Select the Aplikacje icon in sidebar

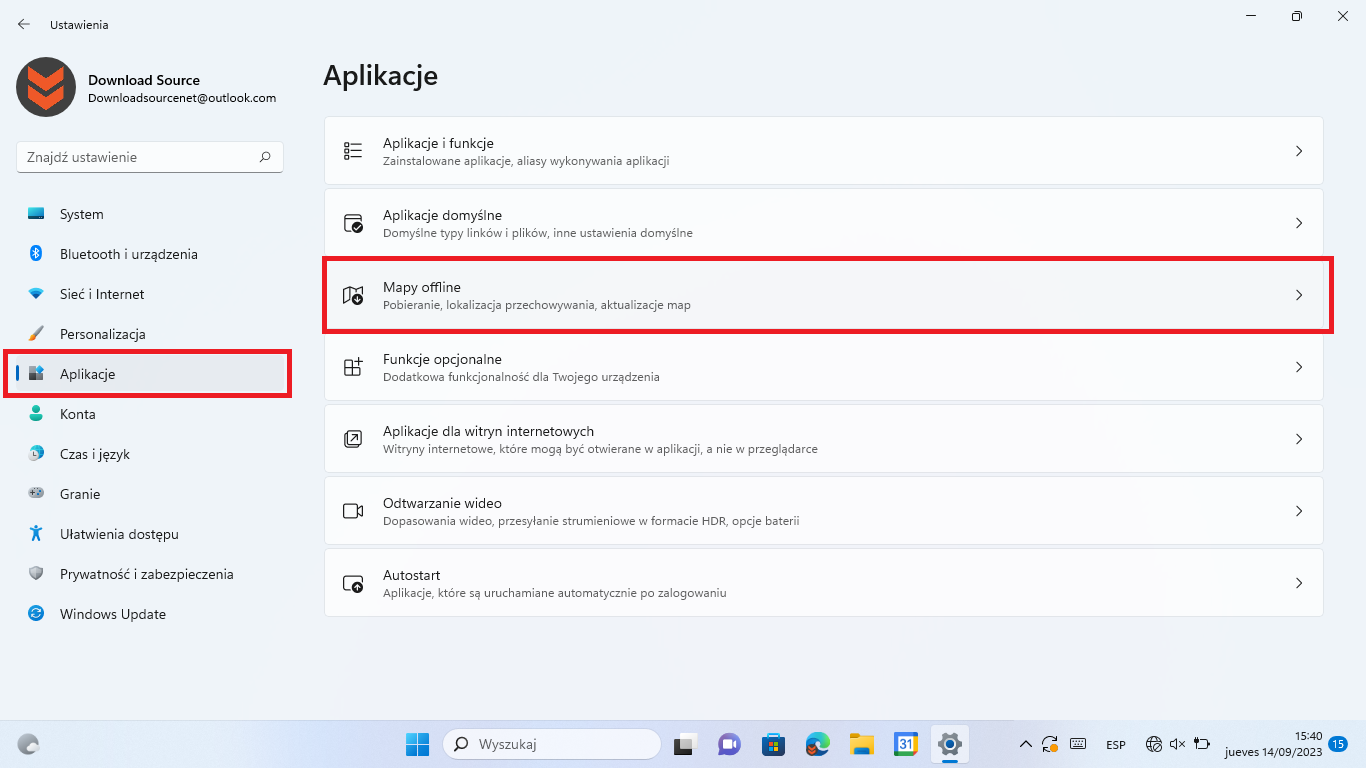coord(36,374)
